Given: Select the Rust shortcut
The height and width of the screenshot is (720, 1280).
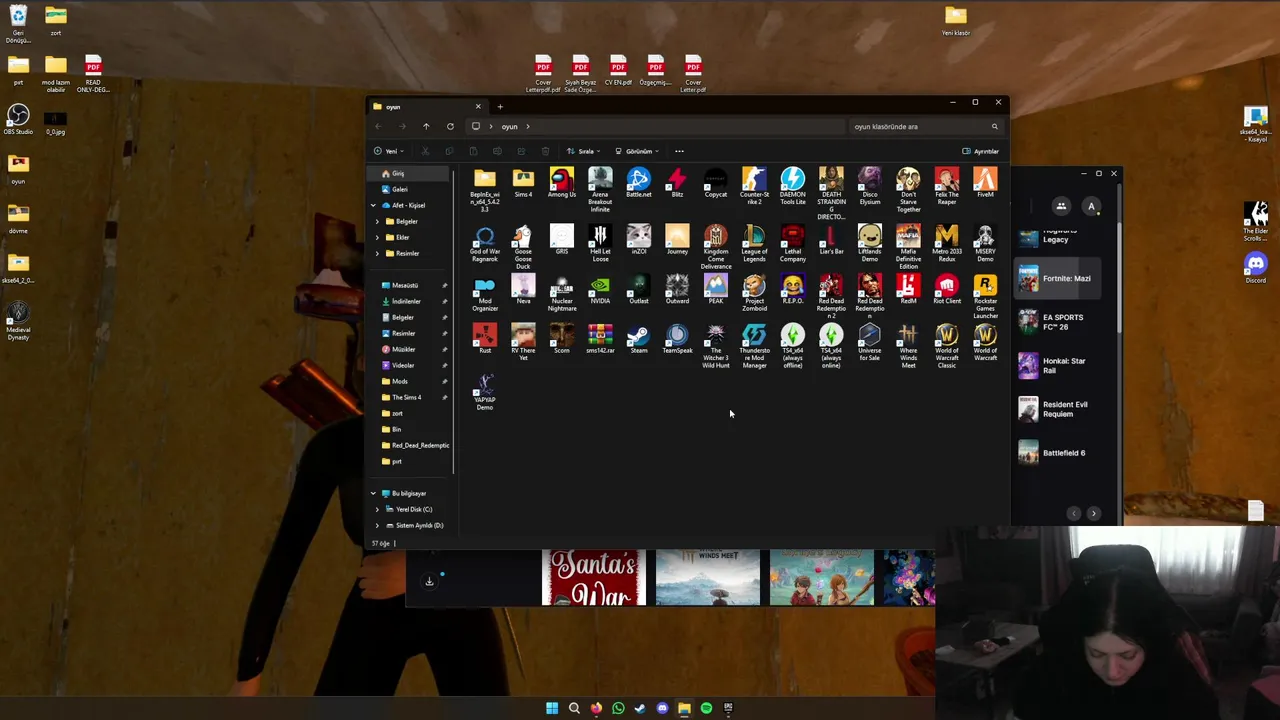Looking at the screenshot, I should 485,340.
